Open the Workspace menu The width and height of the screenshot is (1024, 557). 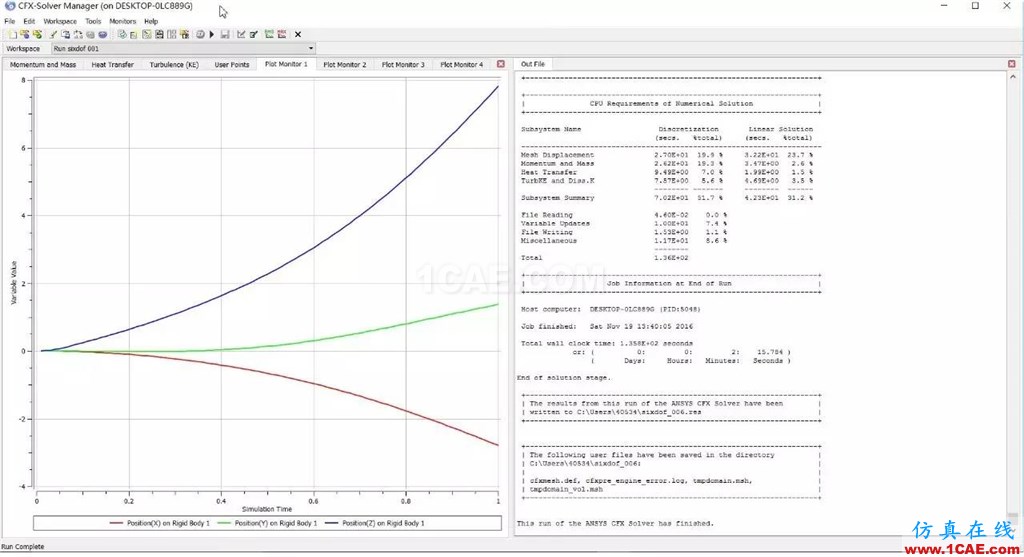[60, 21]
